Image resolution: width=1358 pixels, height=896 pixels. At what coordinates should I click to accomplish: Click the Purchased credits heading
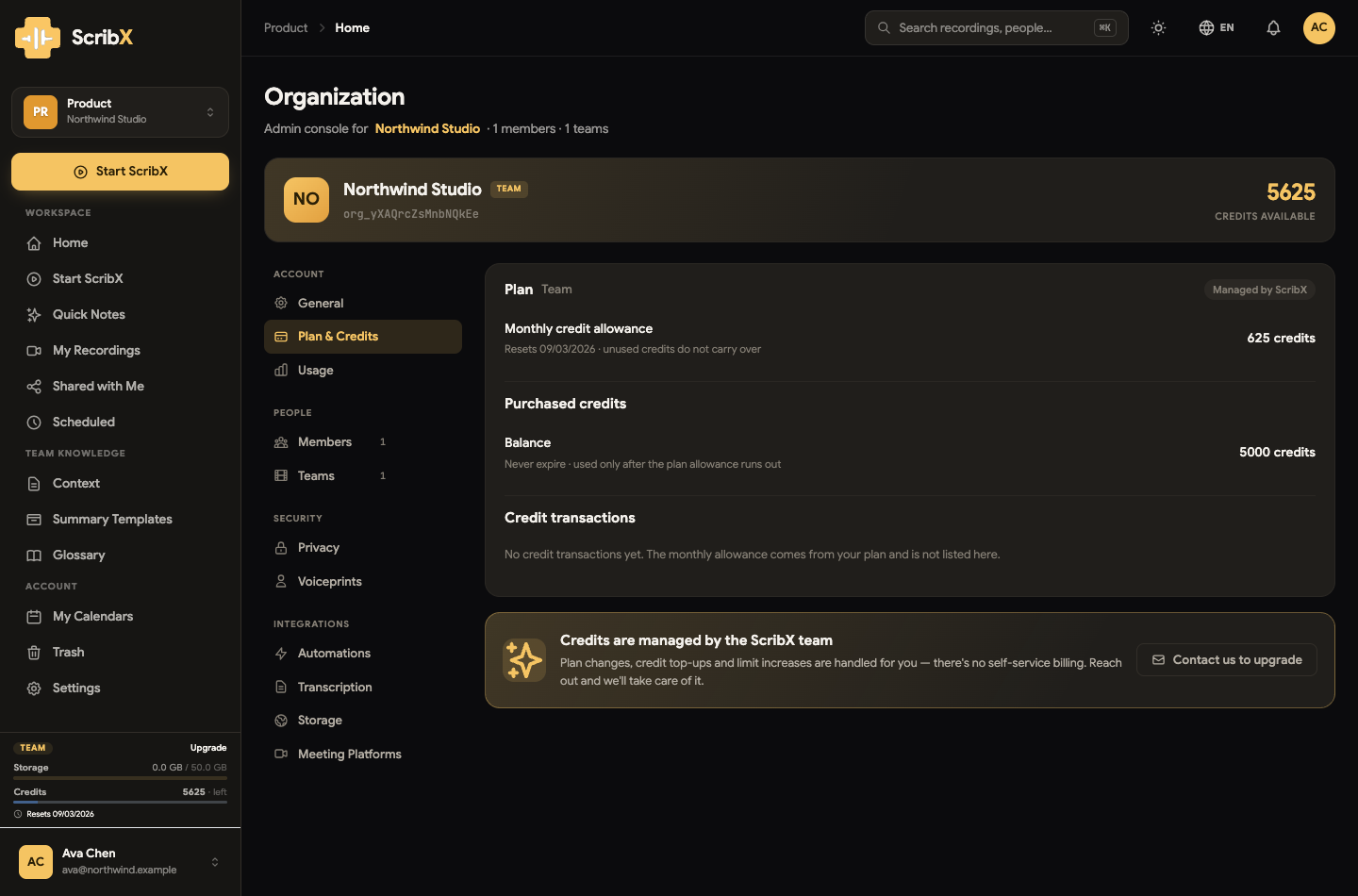pos(565,404)
